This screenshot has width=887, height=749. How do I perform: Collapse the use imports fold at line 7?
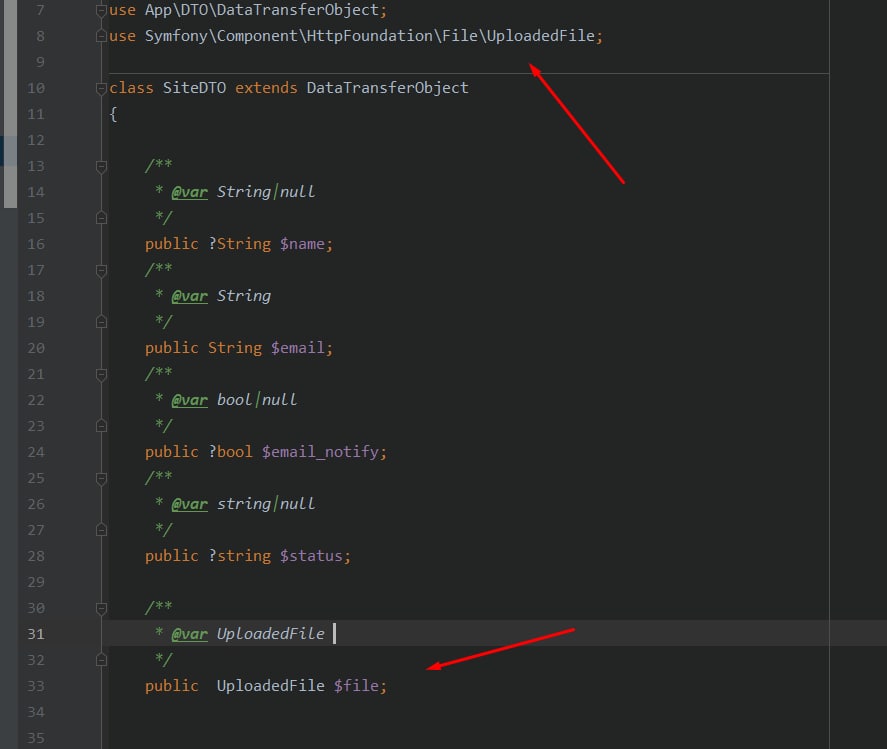coord(101,10)
